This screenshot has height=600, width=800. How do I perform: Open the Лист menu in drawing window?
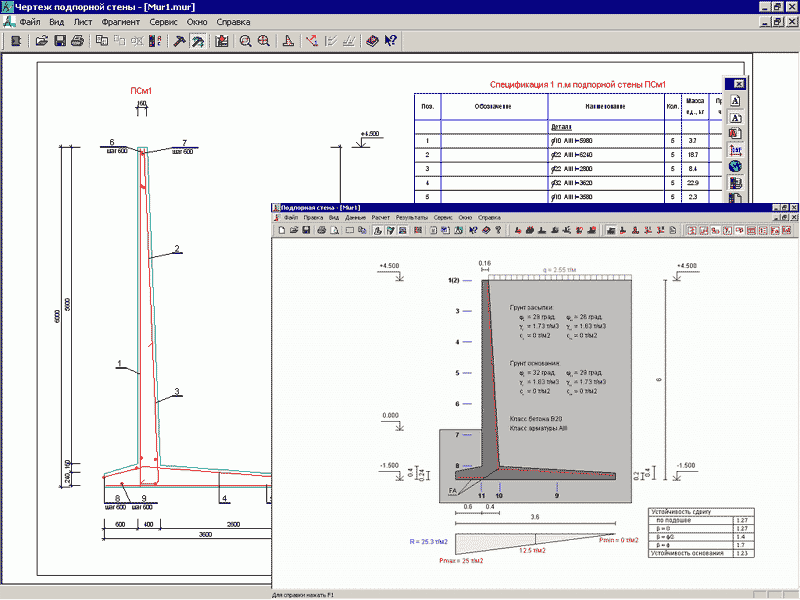83,20
